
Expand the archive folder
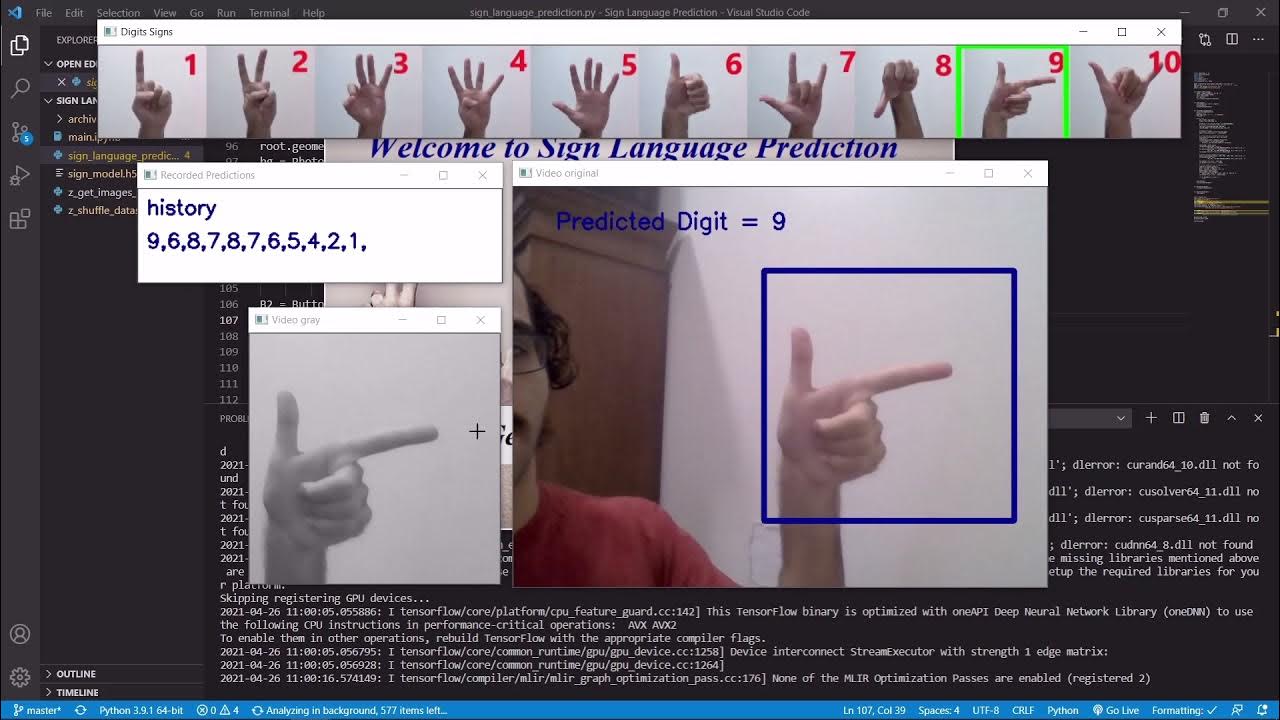pos(76,119)
